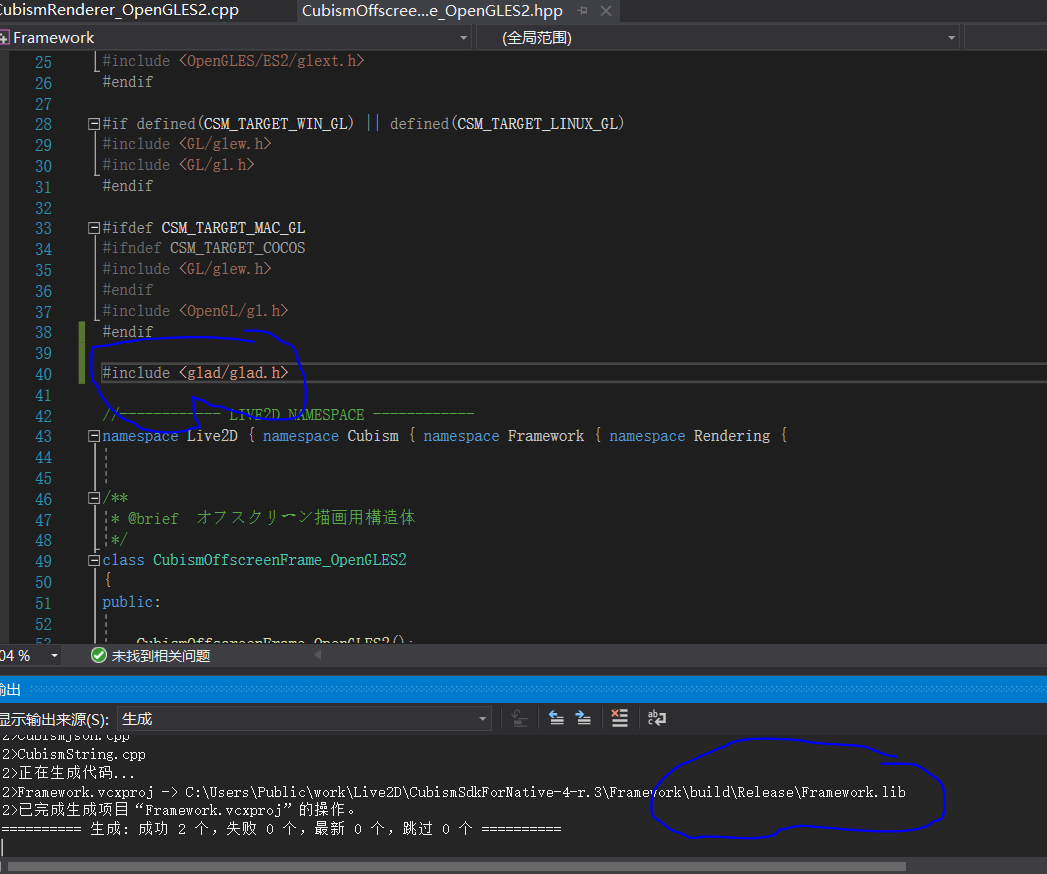Click the left scroll arrow of editor scrollbar
The height and width of the screenshot is (874, 1047).
click(x=318, y=656)
